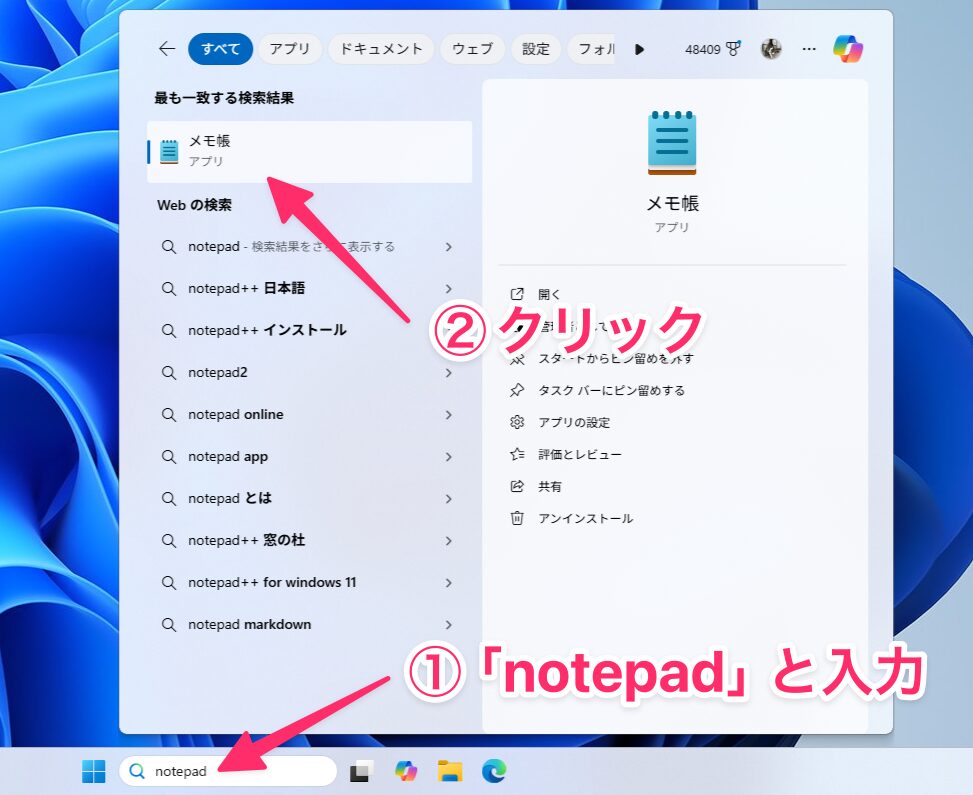Search web for notepad++ for windows 11
This screenshot has width=973, height=795.
click(272, 582)
